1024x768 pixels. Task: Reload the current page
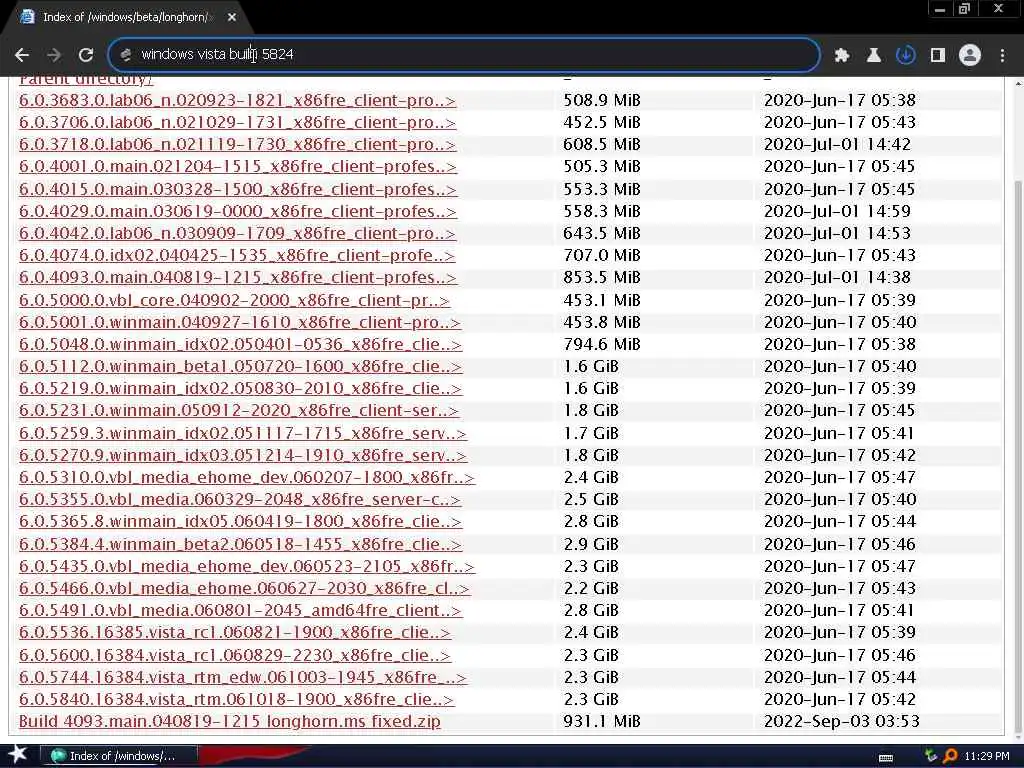[x=86, y=55]
